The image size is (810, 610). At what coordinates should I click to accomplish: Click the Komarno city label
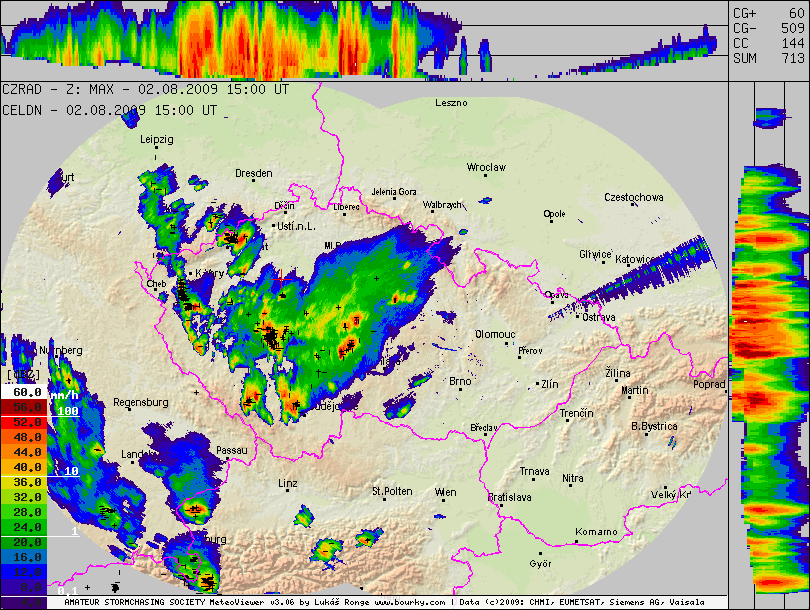596,531
